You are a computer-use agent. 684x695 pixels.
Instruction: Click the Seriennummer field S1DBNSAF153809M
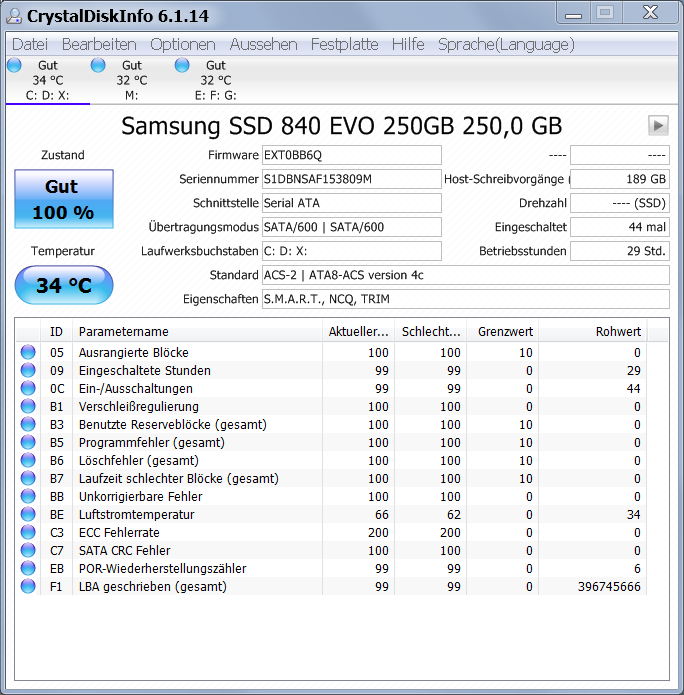point(352,179)
